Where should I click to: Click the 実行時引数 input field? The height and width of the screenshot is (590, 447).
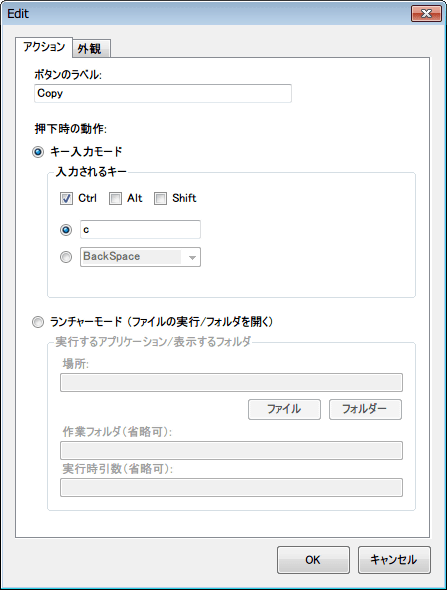point(231,488)
